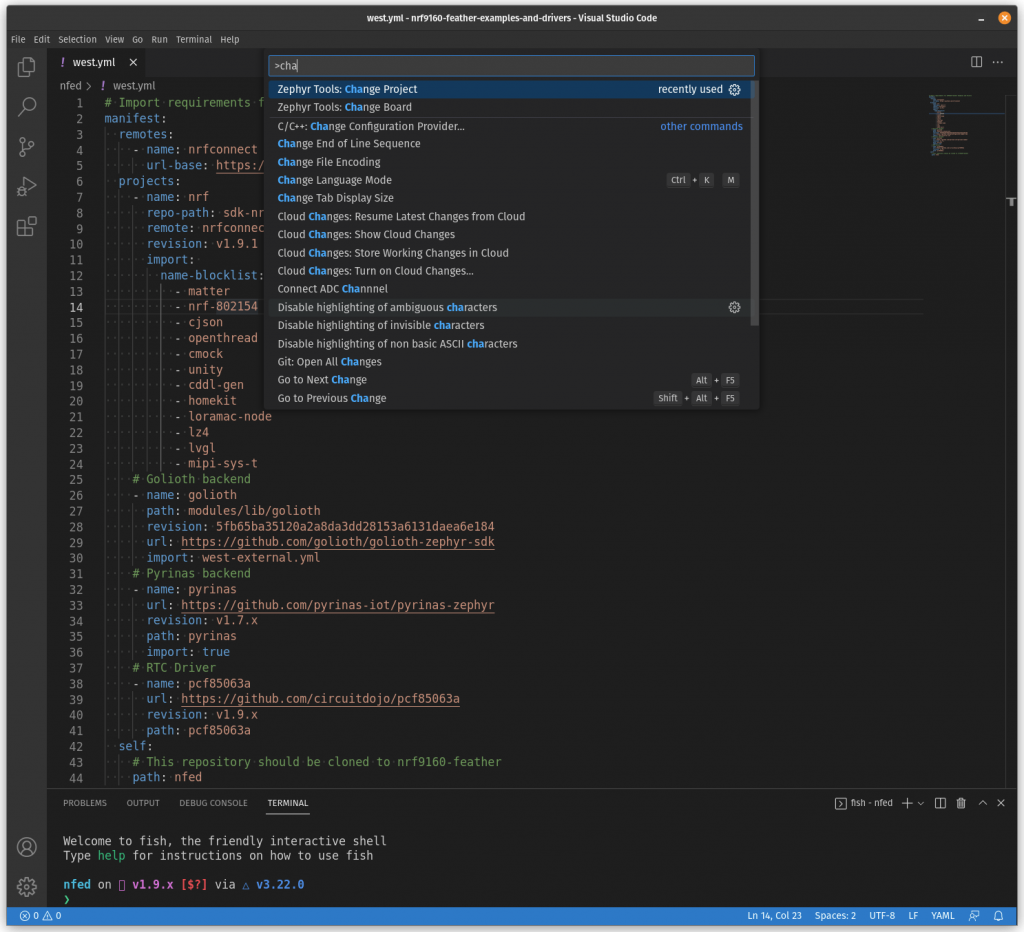Run Zephyr Tools: Change Project command
Viewport: 1024px width, 932px height.
click(x=510, y=89)
